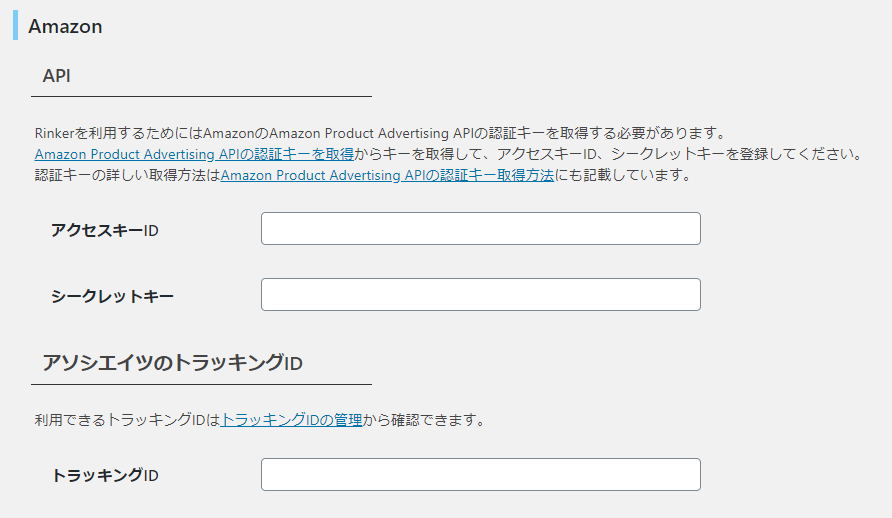Image resolution: width=892 pixels, height=518 pixels.
Task: Click the 'から確認できます' text
Action: pyautogui.click(x=425, y=420)
